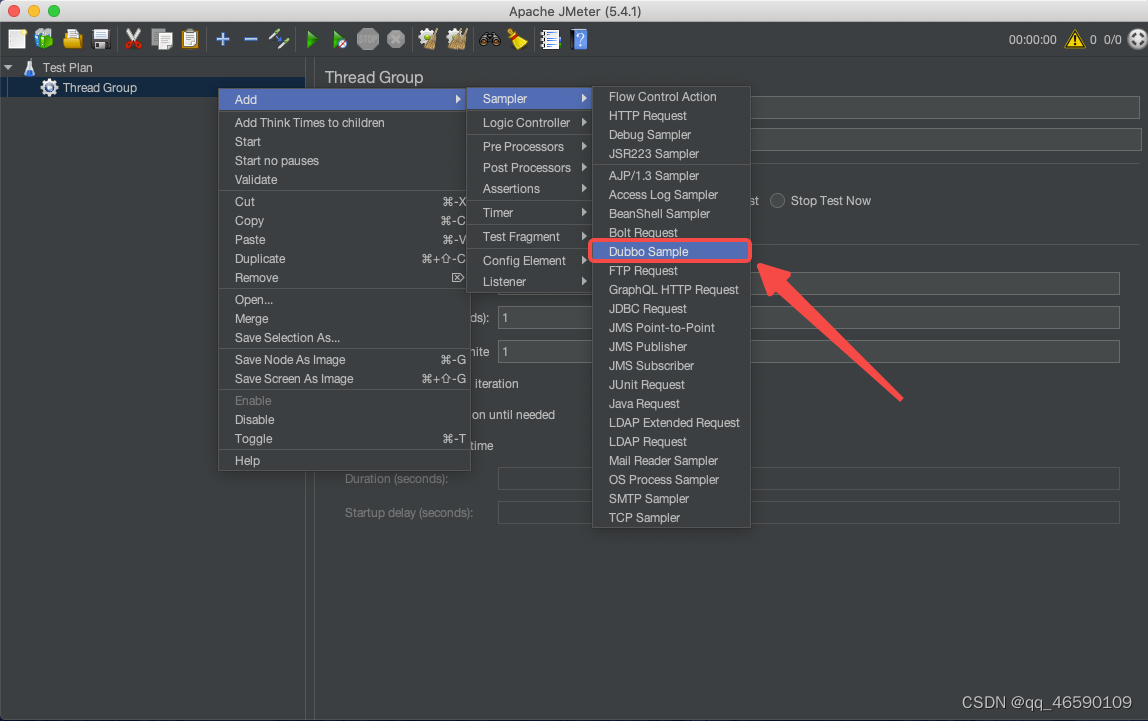Image resolution: width=1148 pixels, height=721 pixels.
Task: Select JDBC Request sampler
Action: pos(671,309)
